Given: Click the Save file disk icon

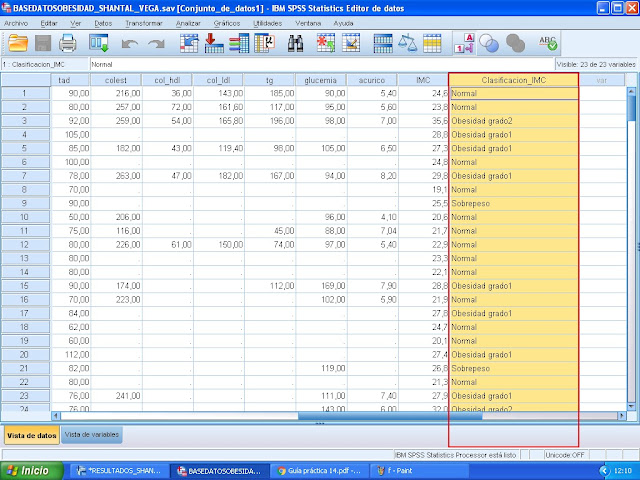Looking at the screenshot, I should (x=43, y=43).
